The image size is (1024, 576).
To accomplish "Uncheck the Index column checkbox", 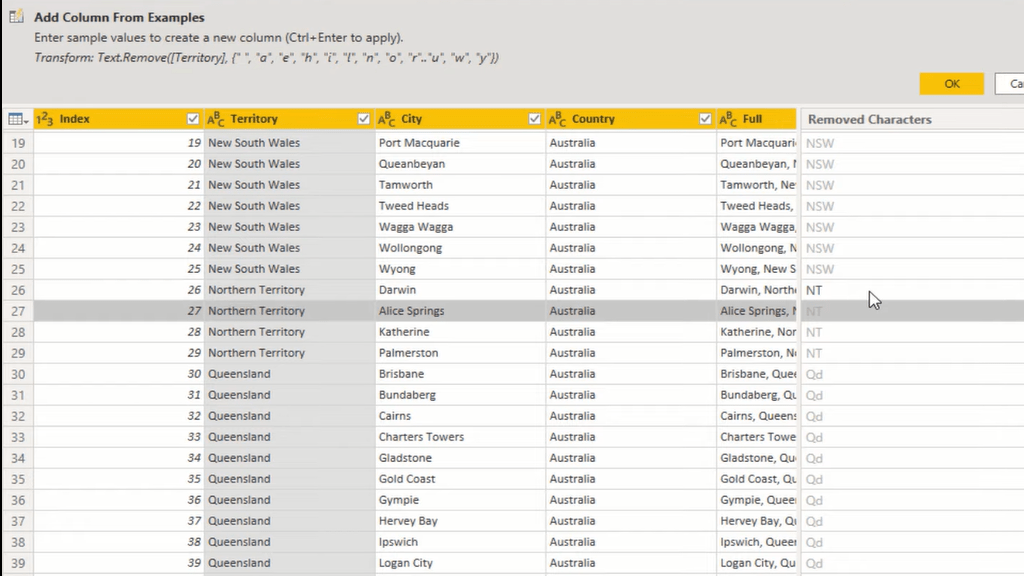I will tap(193, 119).
